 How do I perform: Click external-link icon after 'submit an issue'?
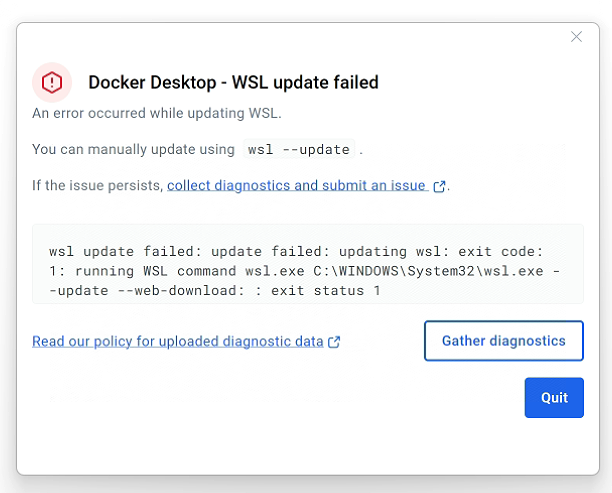(439, 186)
